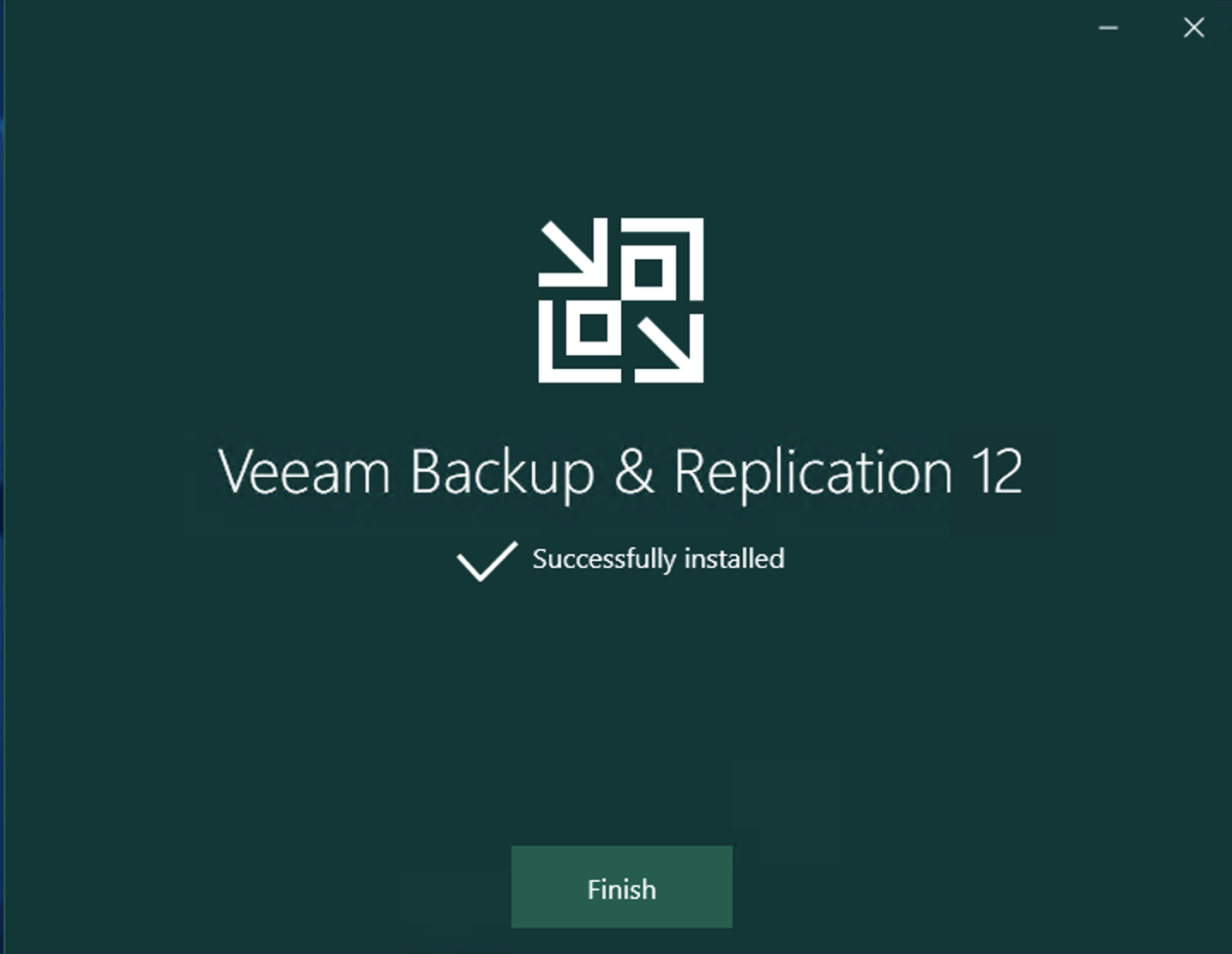The width and height of the screenshot is (1232, 954).
Task: Minimize the Veeam installer window
Action: pos(1108,27)
